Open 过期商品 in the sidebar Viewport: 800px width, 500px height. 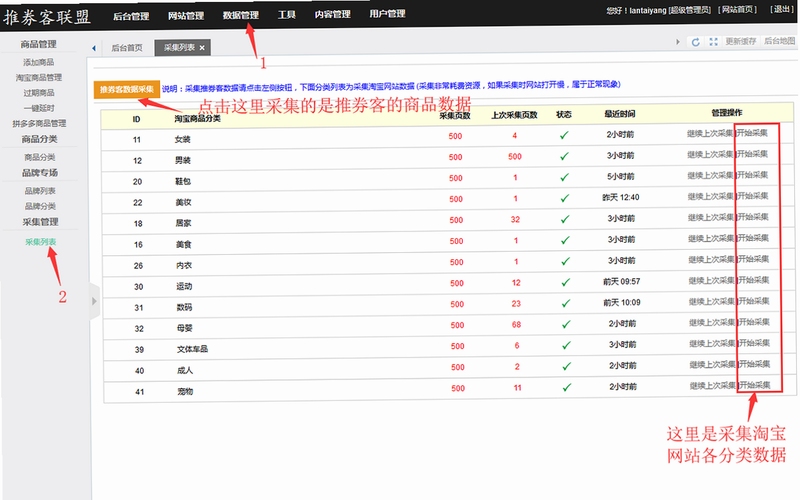click(x=39, y=93)
